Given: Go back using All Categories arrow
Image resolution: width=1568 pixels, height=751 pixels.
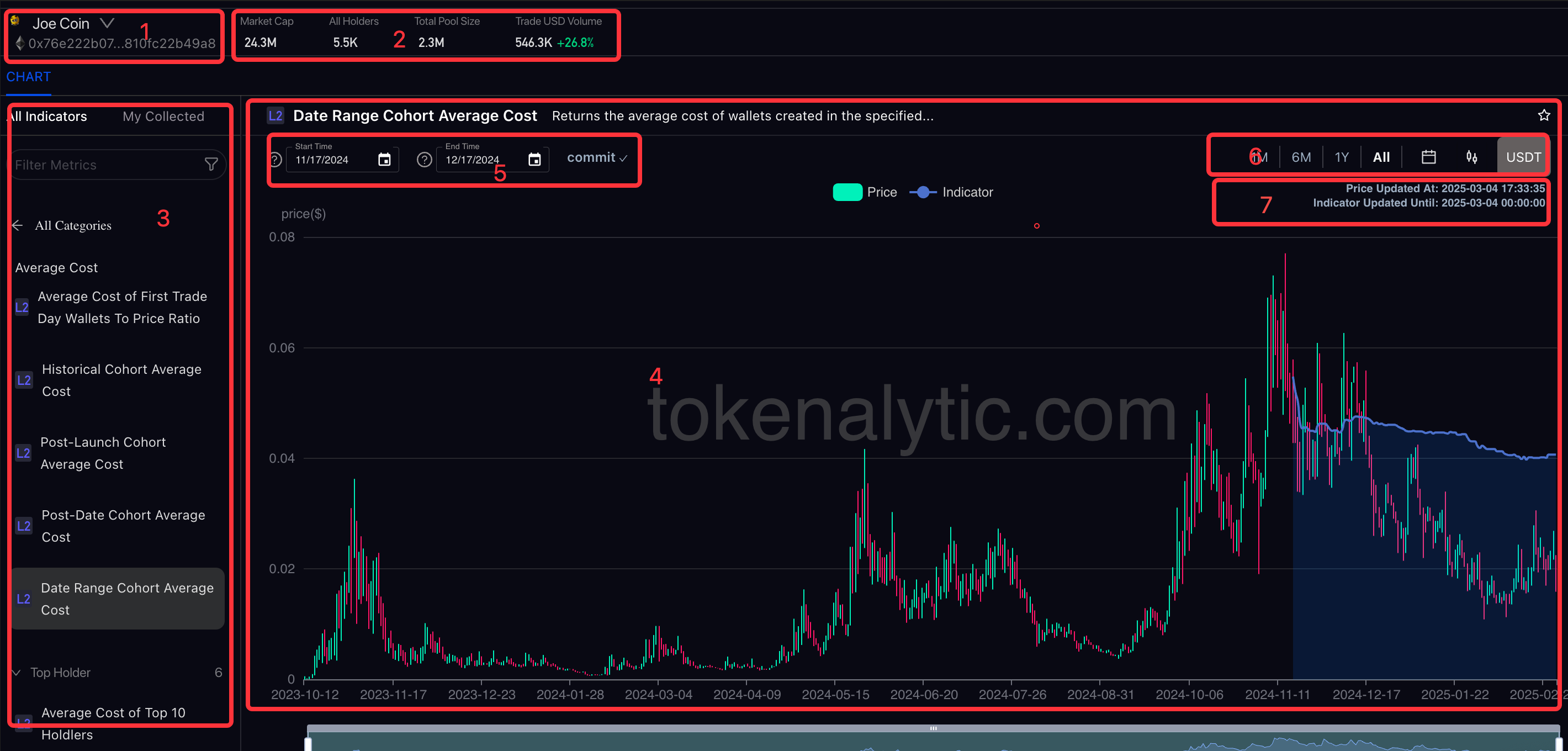Looking at the screenshot, I should 18,225.
